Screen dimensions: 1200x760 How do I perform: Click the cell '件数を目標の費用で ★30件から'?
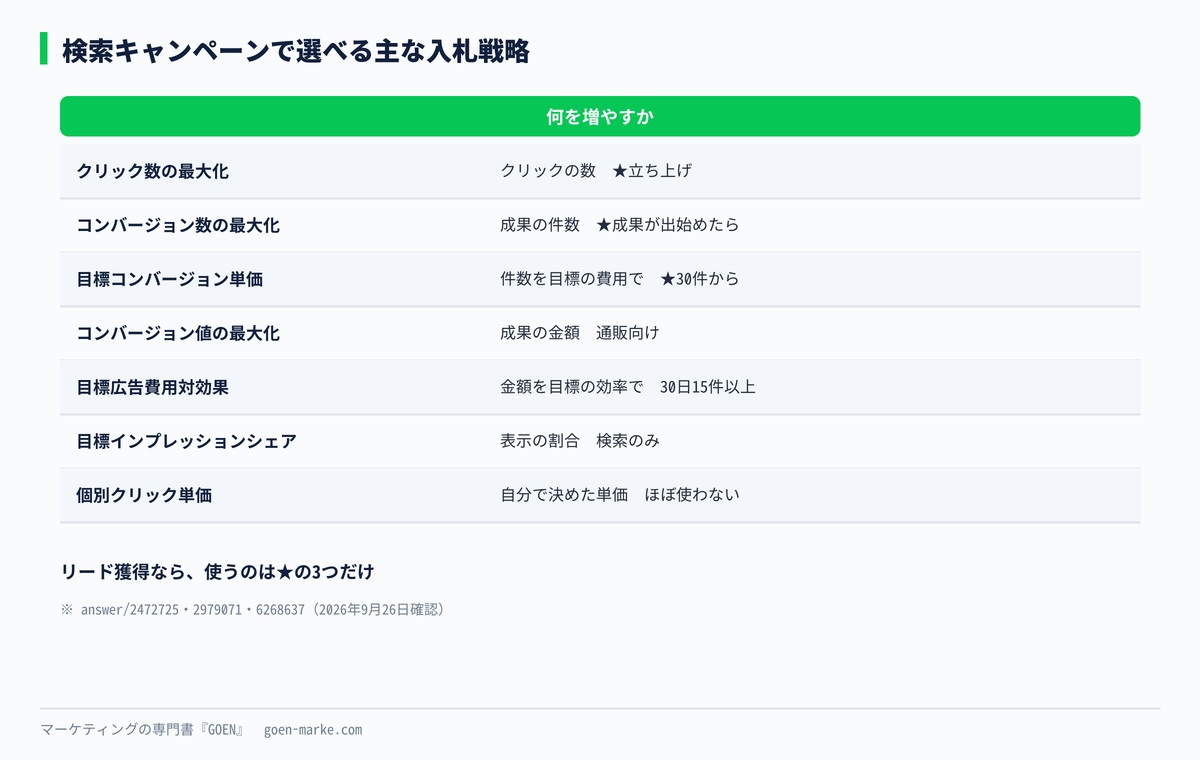click(x=620, y=279)
